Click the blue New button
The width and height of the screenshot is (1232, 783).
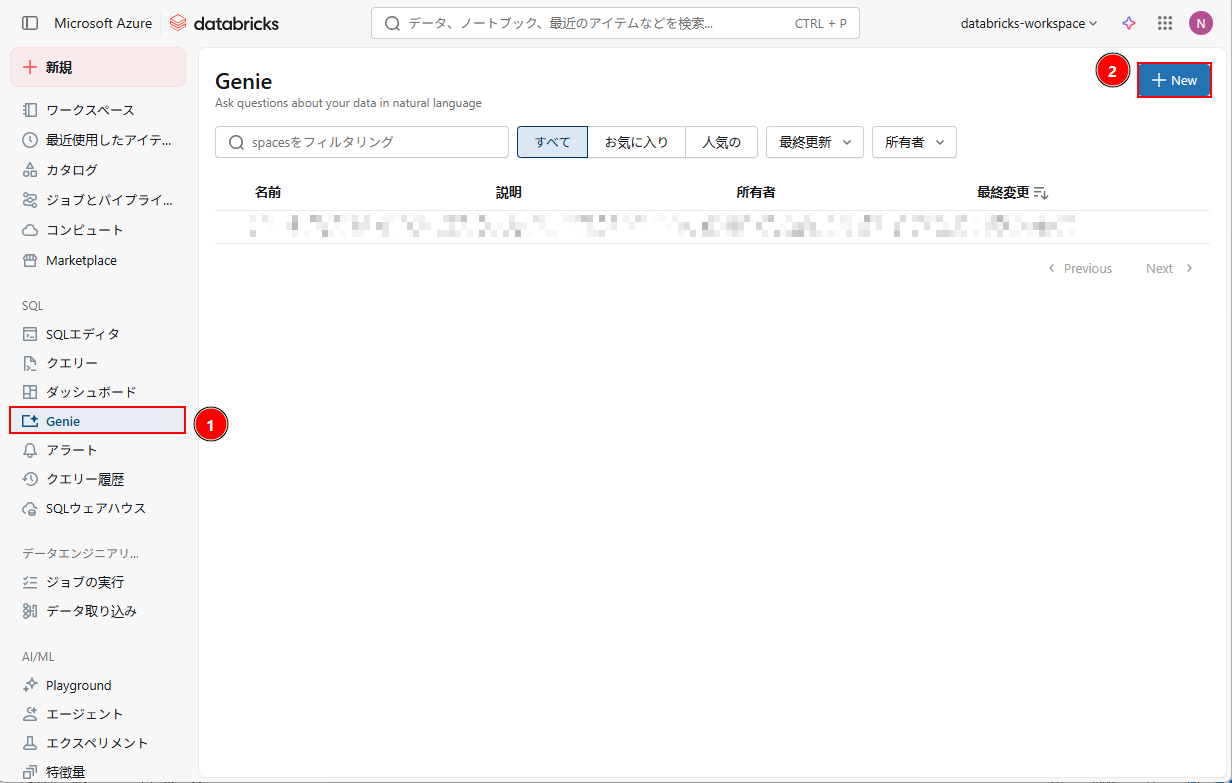(x=1174, y=80)
